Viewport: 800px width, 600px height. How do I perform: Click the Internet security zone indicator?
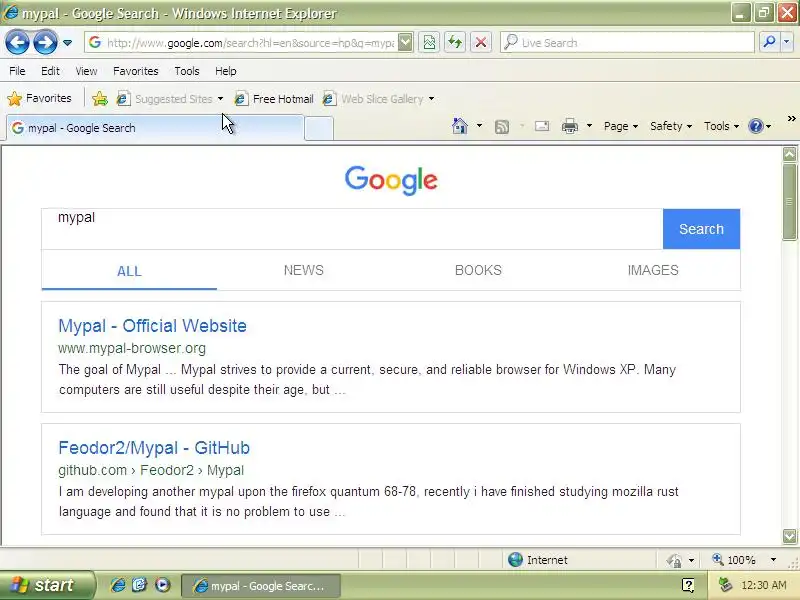(538, 560)
